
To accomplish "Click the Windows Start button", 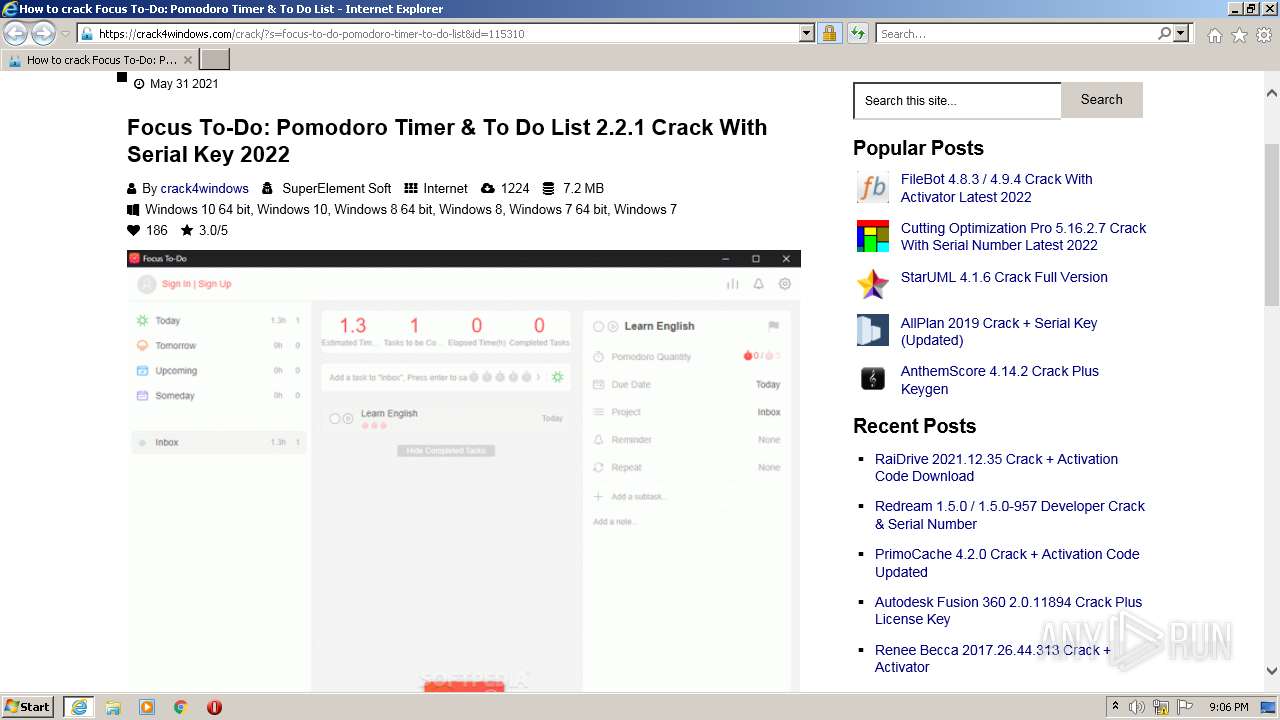I will 28,706.
